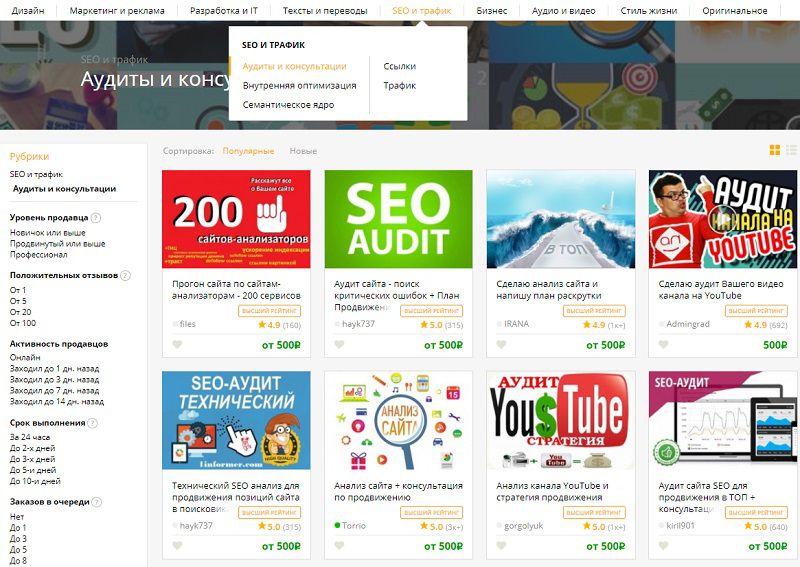Filter sellers by Профессионал
Screen dimensions: 800x567
38,255
